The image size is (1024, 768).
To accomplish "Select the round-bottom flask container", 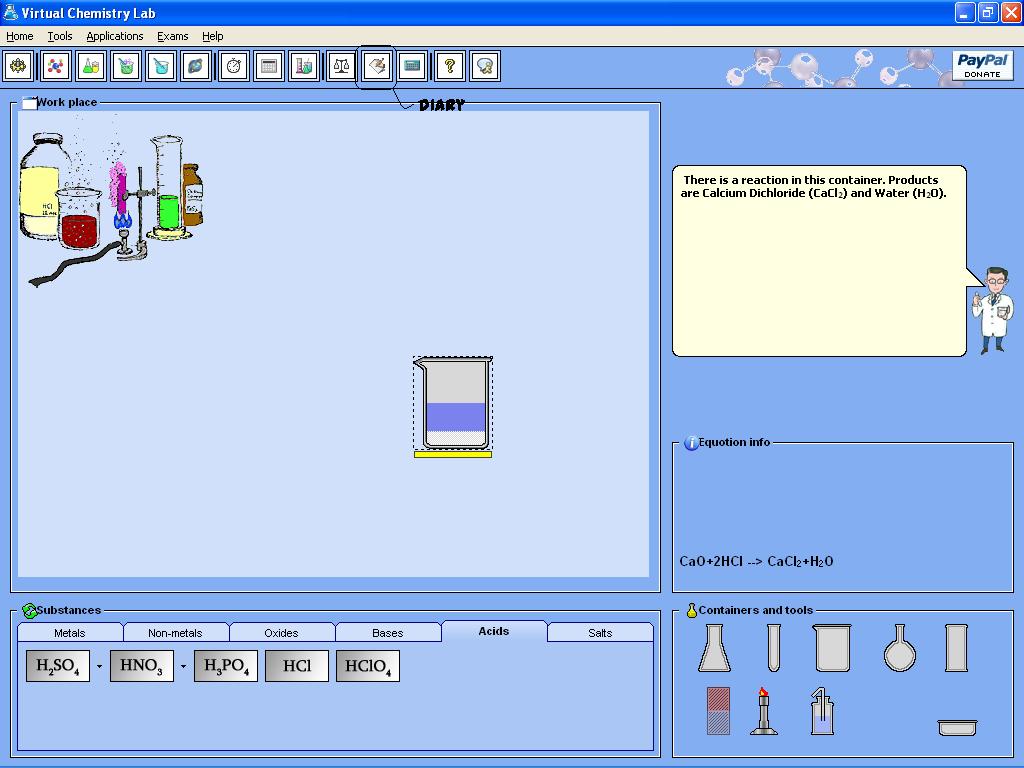I will 899,648.
